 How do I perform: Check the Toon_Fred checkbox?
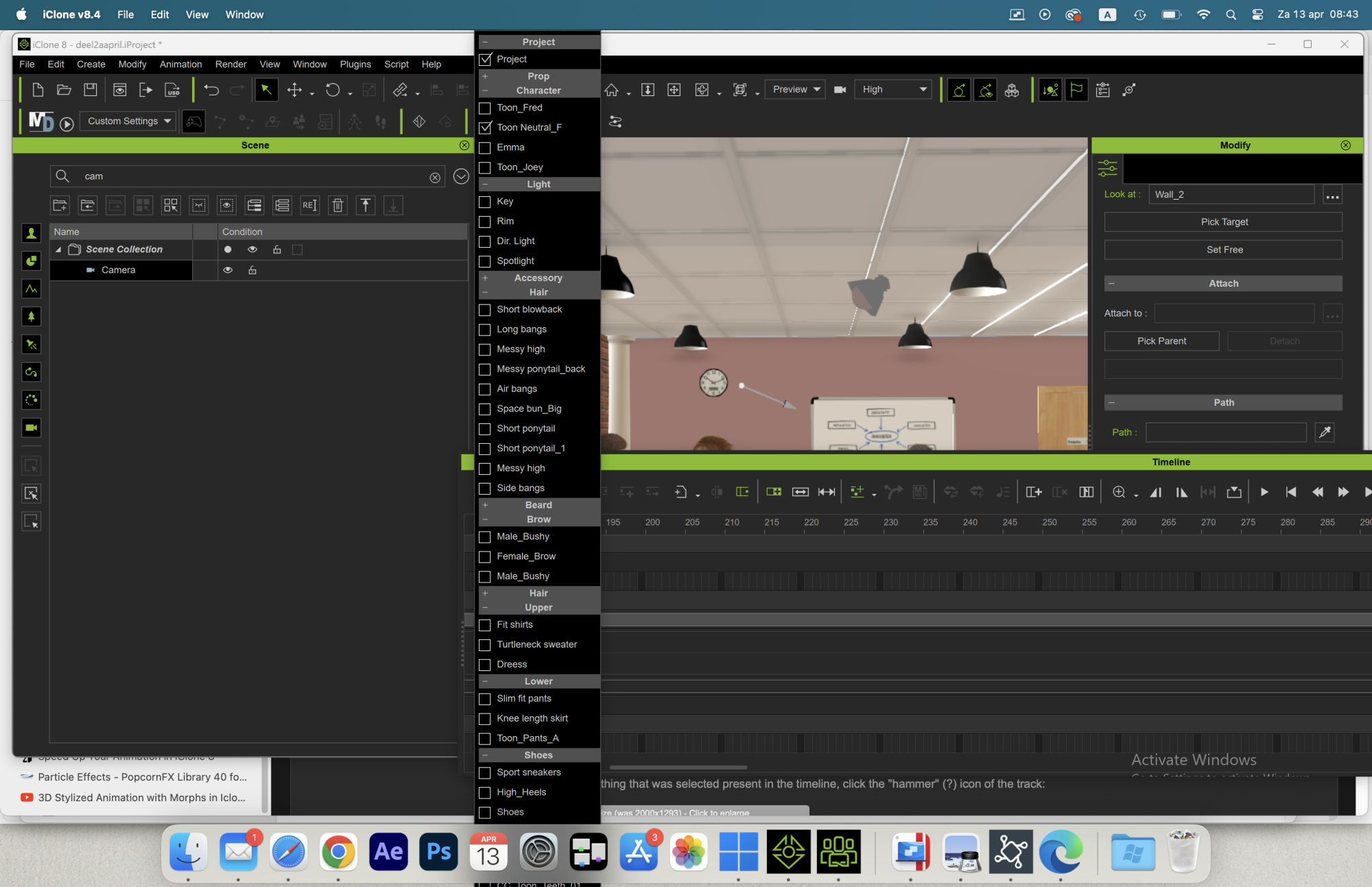[x=485, y=108]
